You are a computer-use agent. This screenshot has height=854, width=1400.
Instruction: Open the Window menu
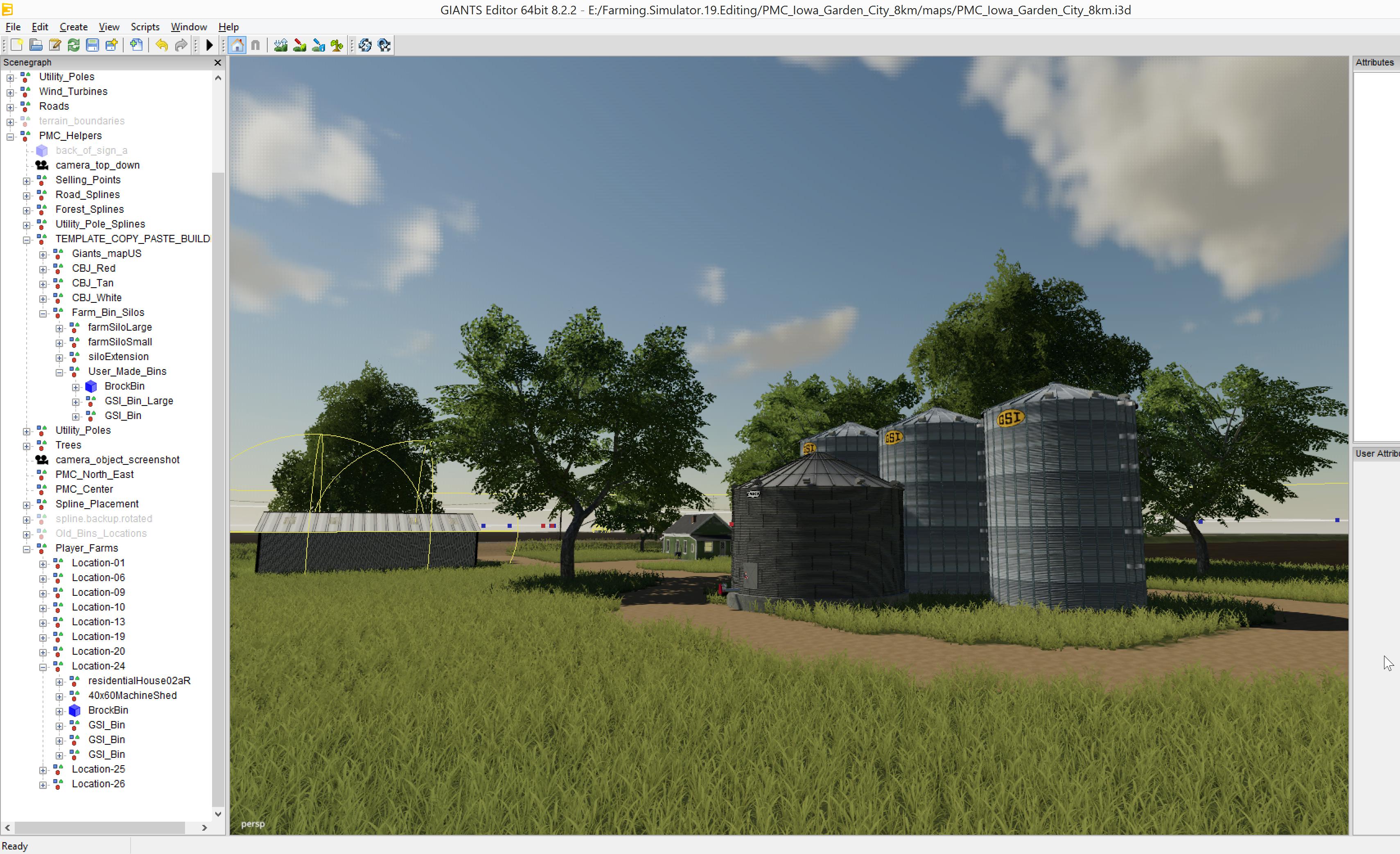pos(189,27)
